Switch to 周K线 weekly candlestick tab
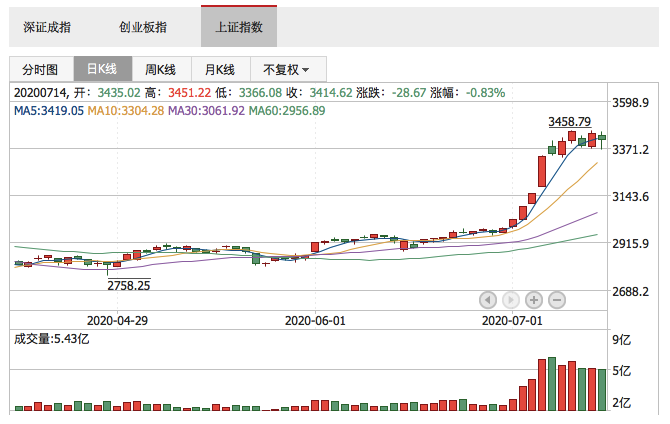 click(161, 69)
